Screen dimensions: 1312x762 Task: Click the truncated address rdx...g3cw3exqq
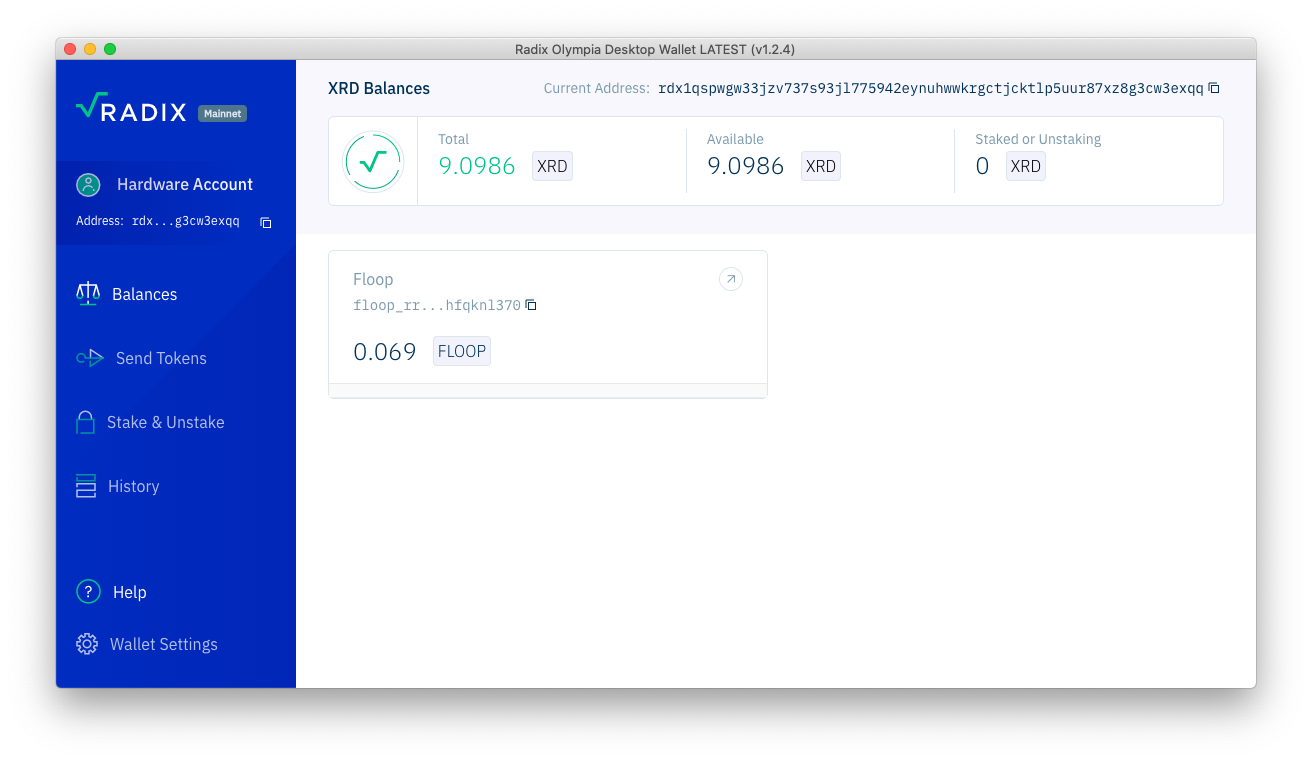click(186, 222)
